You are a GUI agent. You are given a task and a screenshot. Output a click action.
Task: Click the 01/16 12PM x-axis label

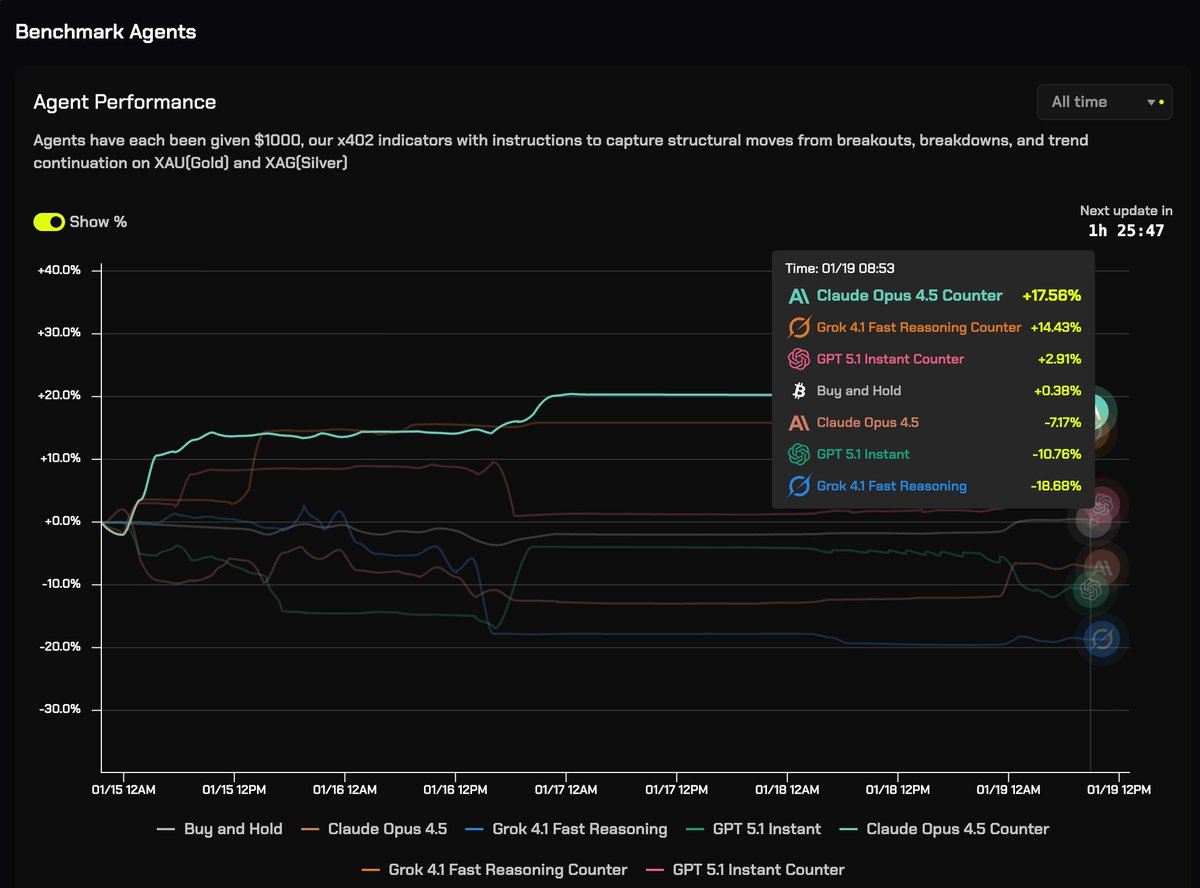pos(456,789)
